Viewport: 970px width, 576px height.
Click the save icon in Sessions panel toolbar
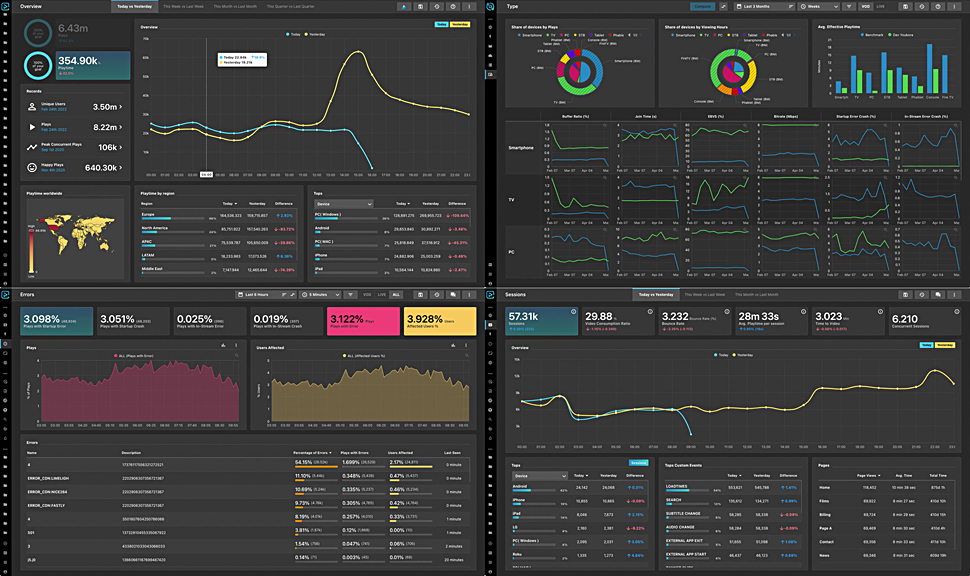(906, 294)
